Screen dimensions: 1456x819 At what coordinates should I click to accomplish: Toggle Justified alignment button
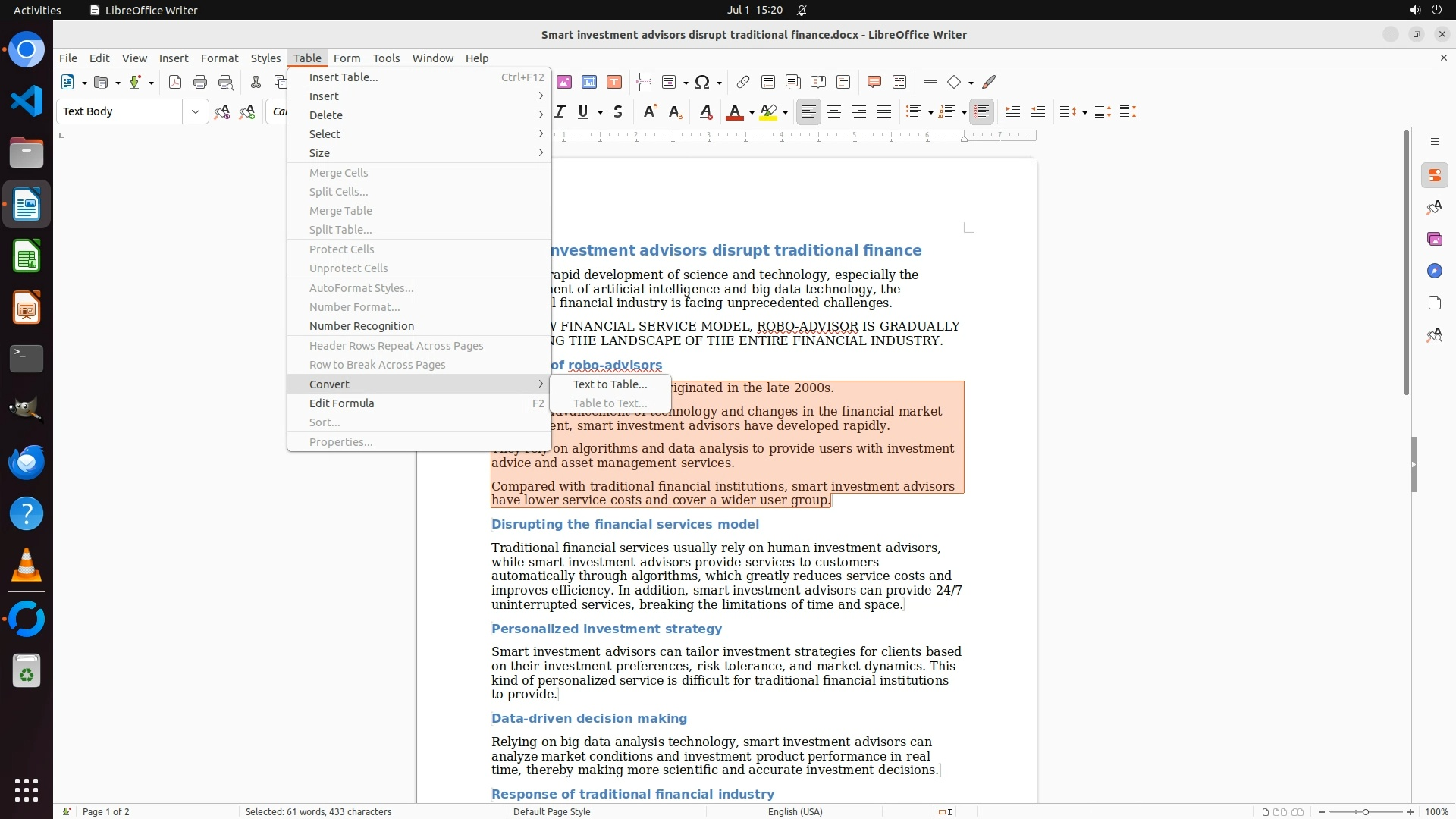[x=883, y=111]
